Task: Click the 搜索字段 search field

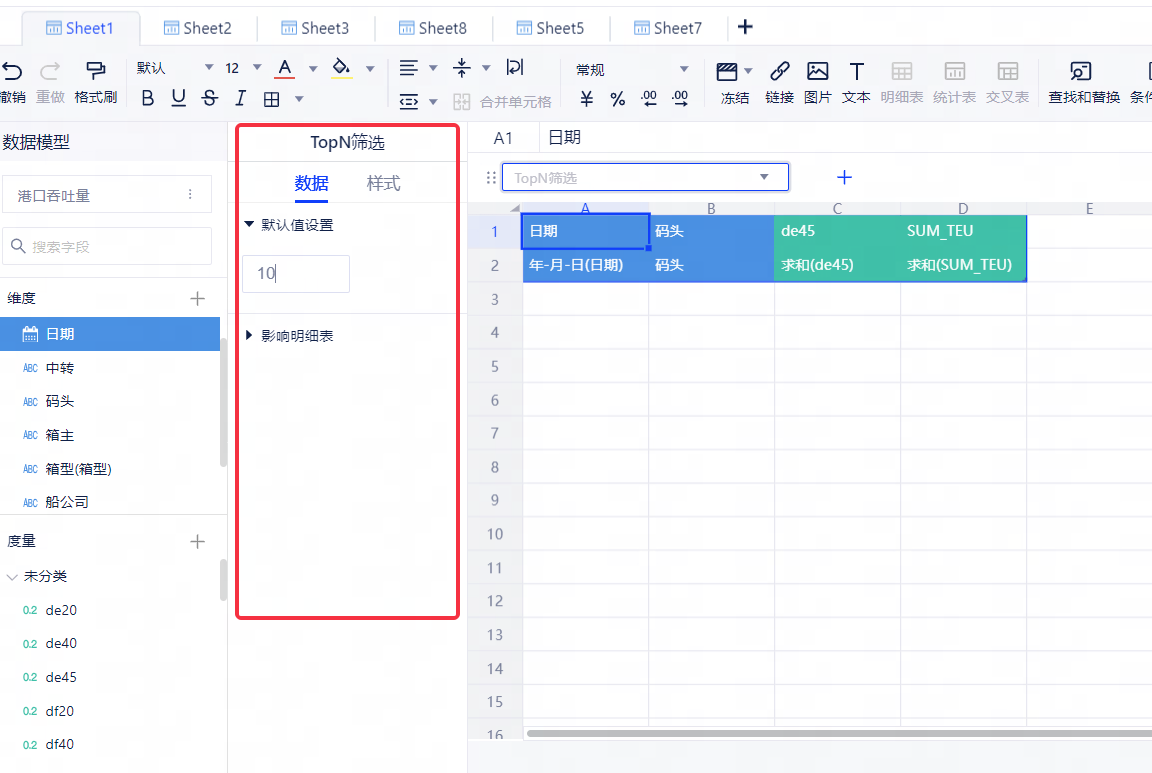Action: (x=108, y=246)
